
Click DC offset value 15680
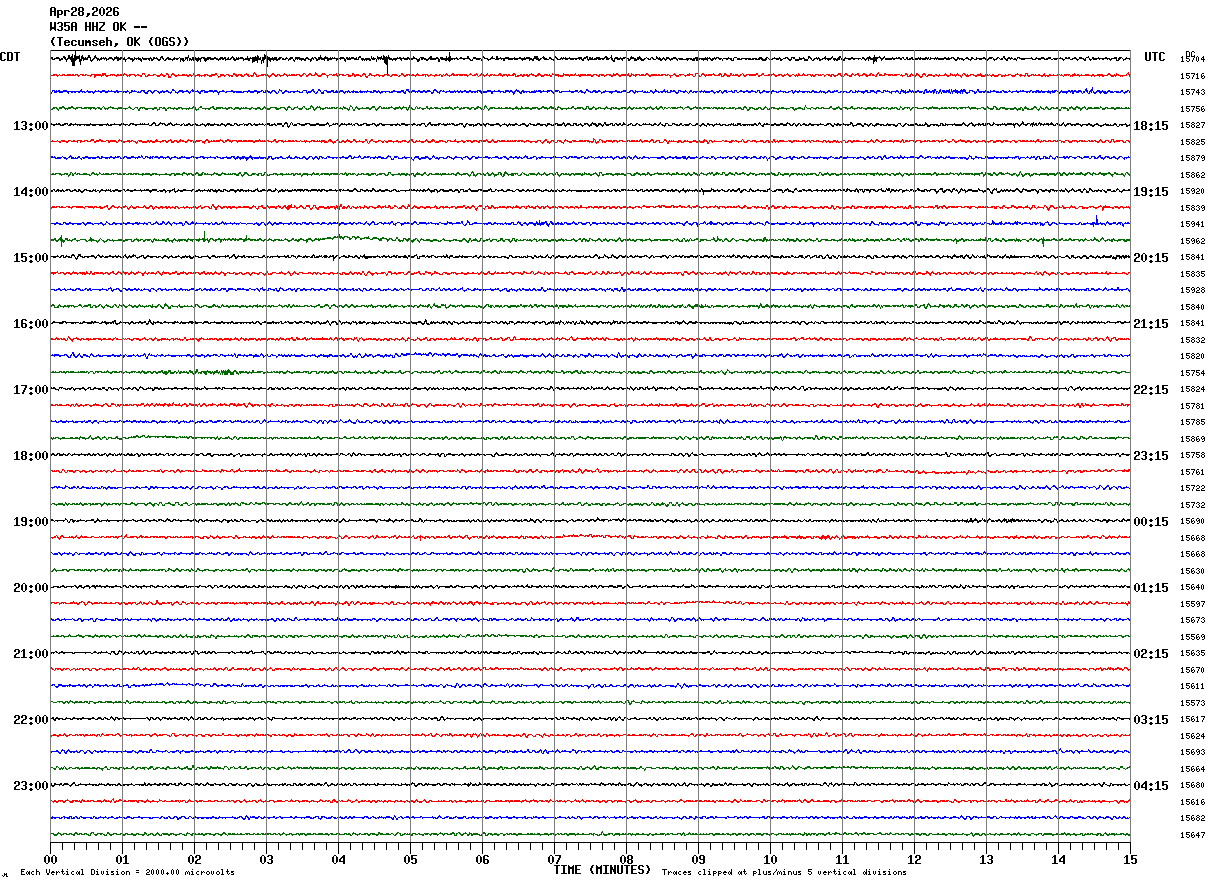(x=1192, y=786)
